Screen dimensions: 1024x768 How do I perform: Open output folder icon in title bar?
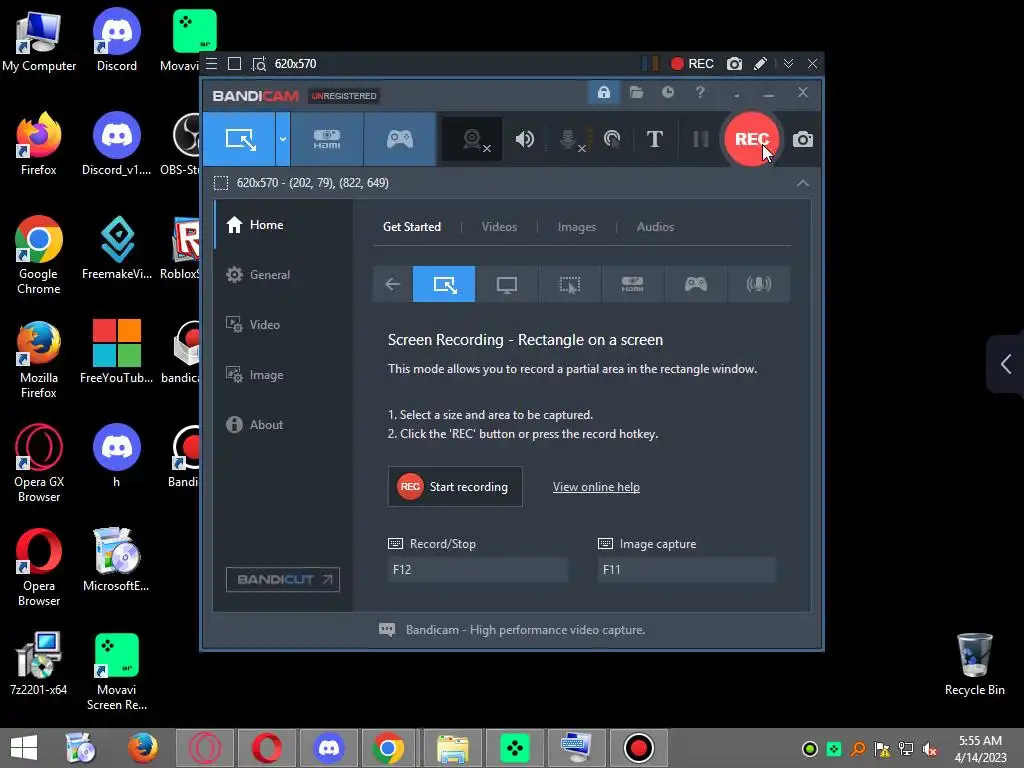pos(636,92)
